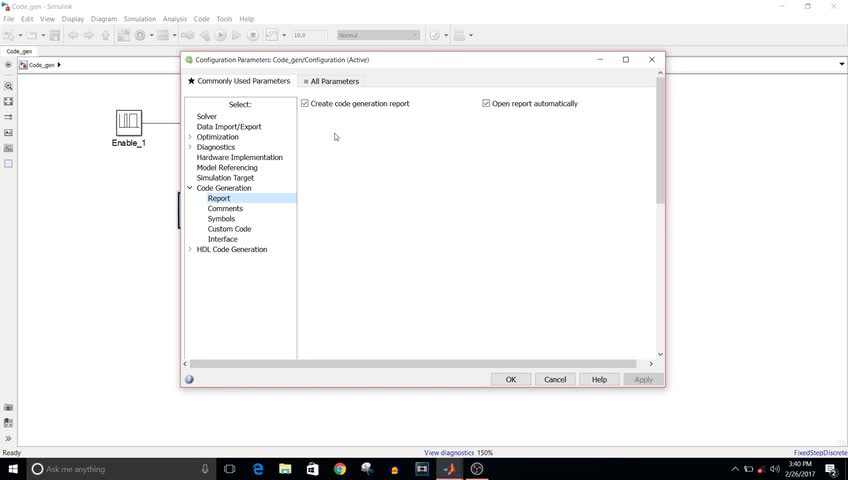Toggle sample time display arrows icon
The height and width of the screenshot is (480, 848).
(8, 117)
